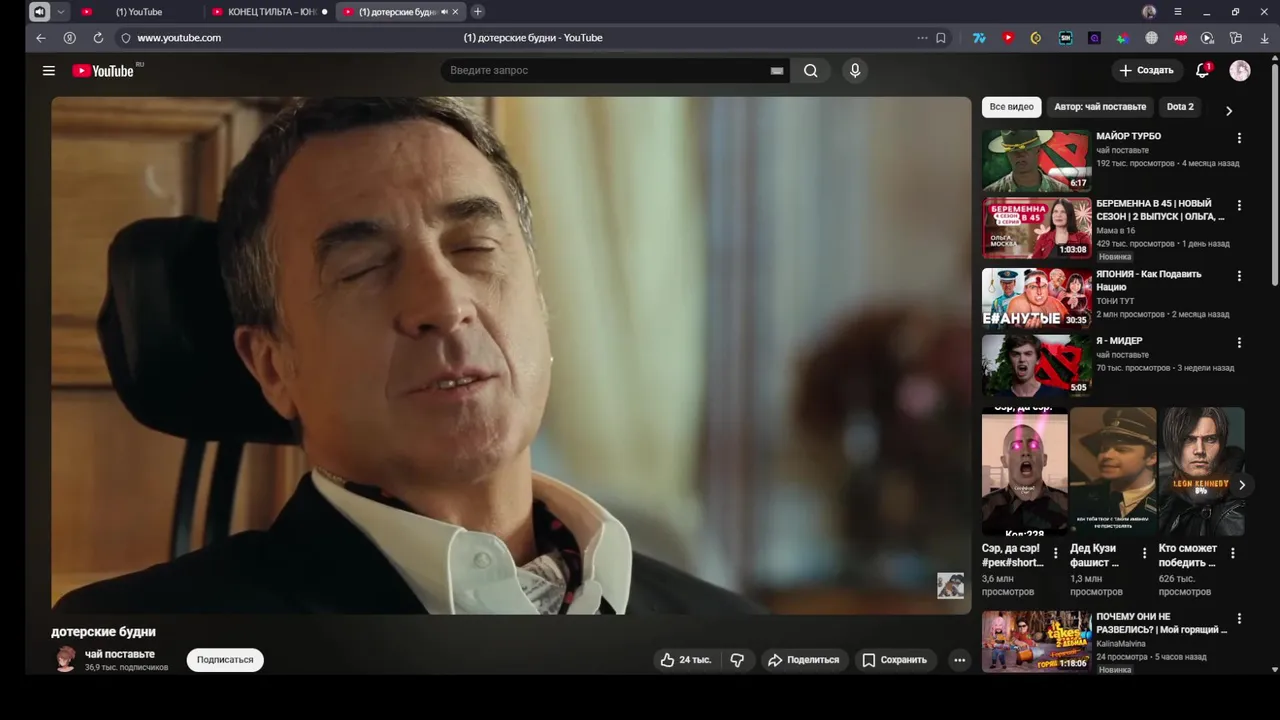Switch to the first pinned YouTube tab
The width and height of the screenshot is (1280, 720).
pyautogui.click(x=87, y=12)
